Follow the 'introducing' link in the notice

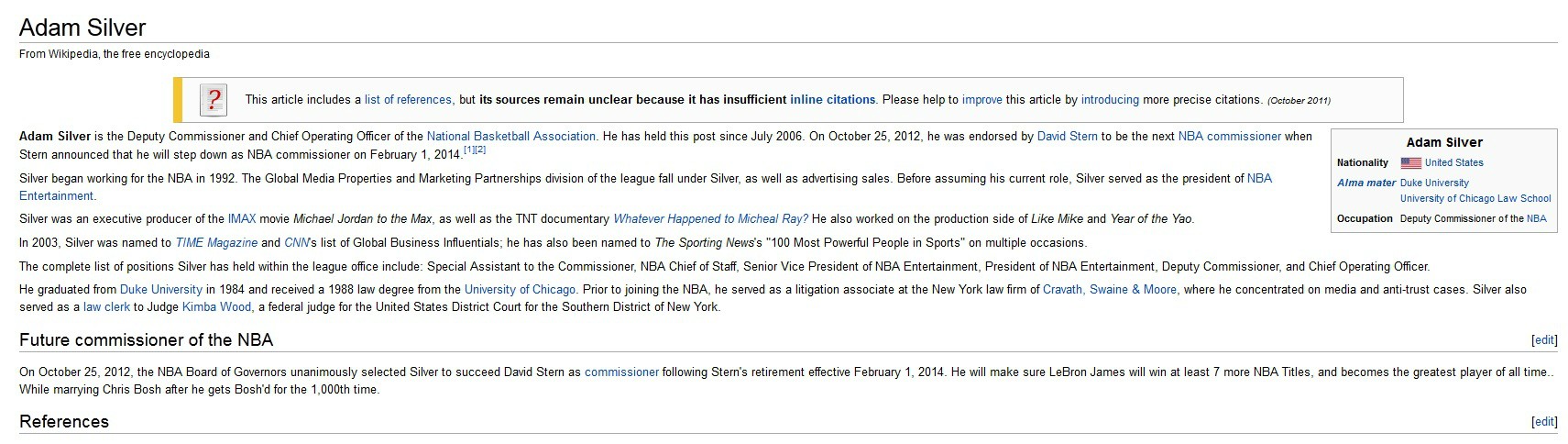tap(1110, 100)
